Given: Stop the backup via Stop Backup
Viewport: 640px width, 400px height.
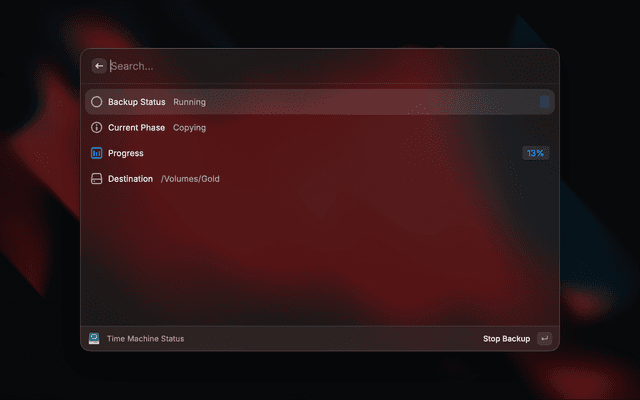Looking at the screenshot, I should click(506, 339).
